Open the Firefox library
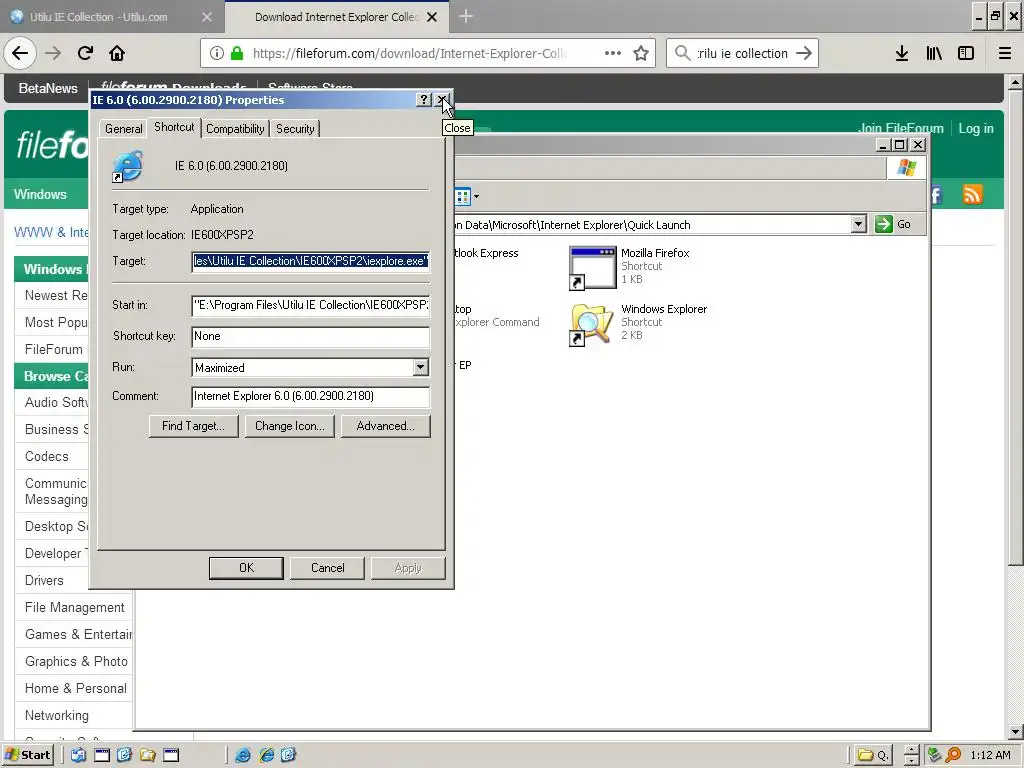Viewport: 1024px width, 768px height. coord(934,53)
